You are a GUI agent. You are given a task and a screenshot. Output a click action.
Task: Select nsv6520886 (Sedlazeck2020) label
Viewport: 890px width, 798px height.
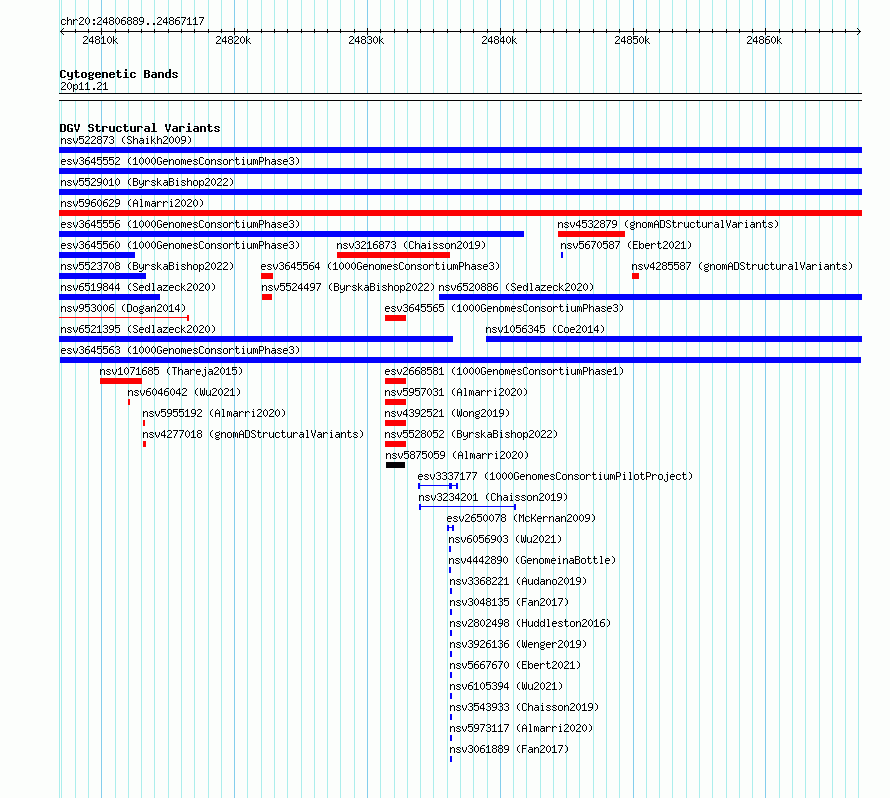[x=516, y=287]
